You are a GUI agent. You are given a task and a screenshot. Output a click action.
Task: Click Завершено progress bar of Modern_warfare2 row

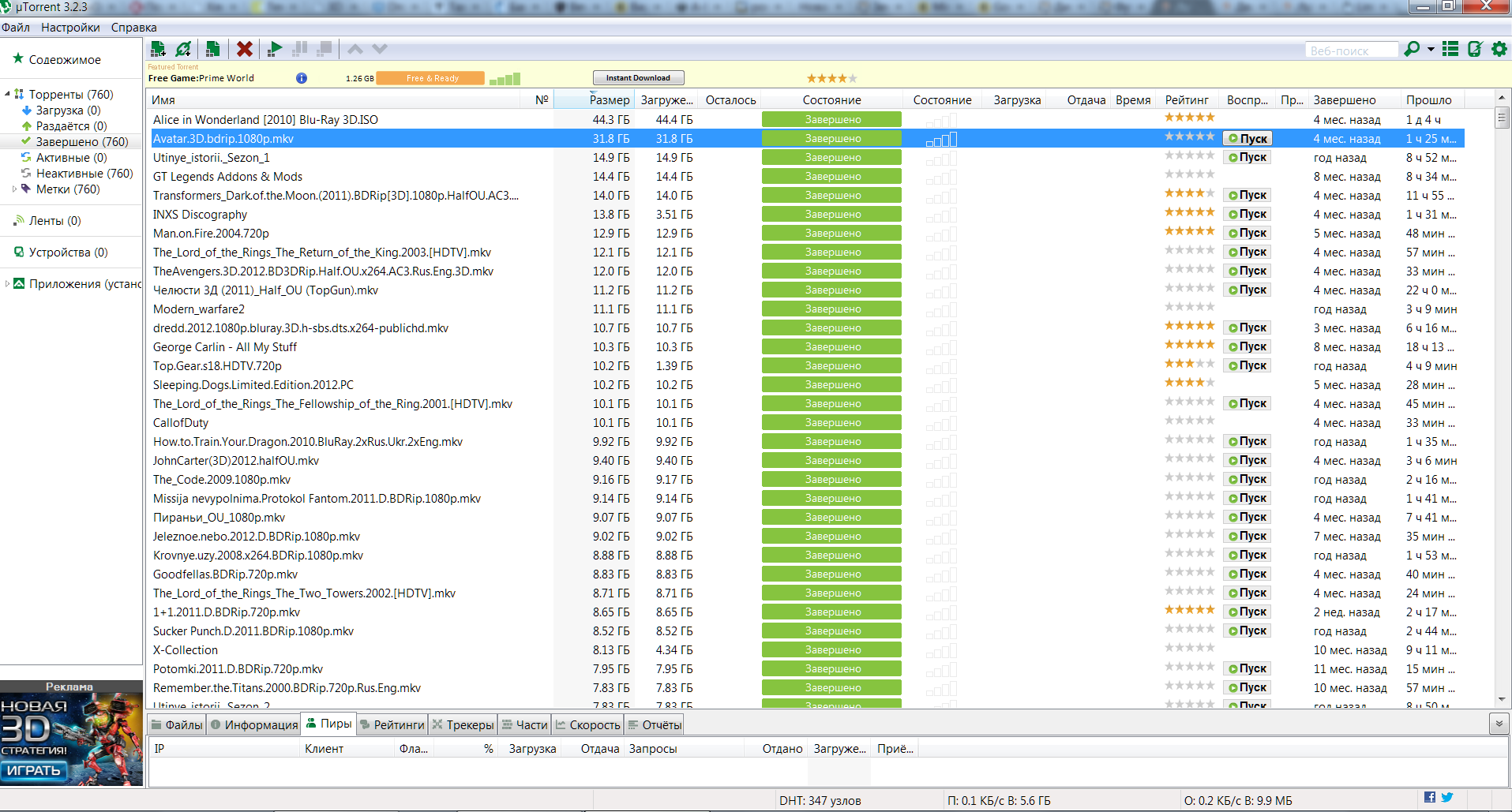click(x=831, y=309)
